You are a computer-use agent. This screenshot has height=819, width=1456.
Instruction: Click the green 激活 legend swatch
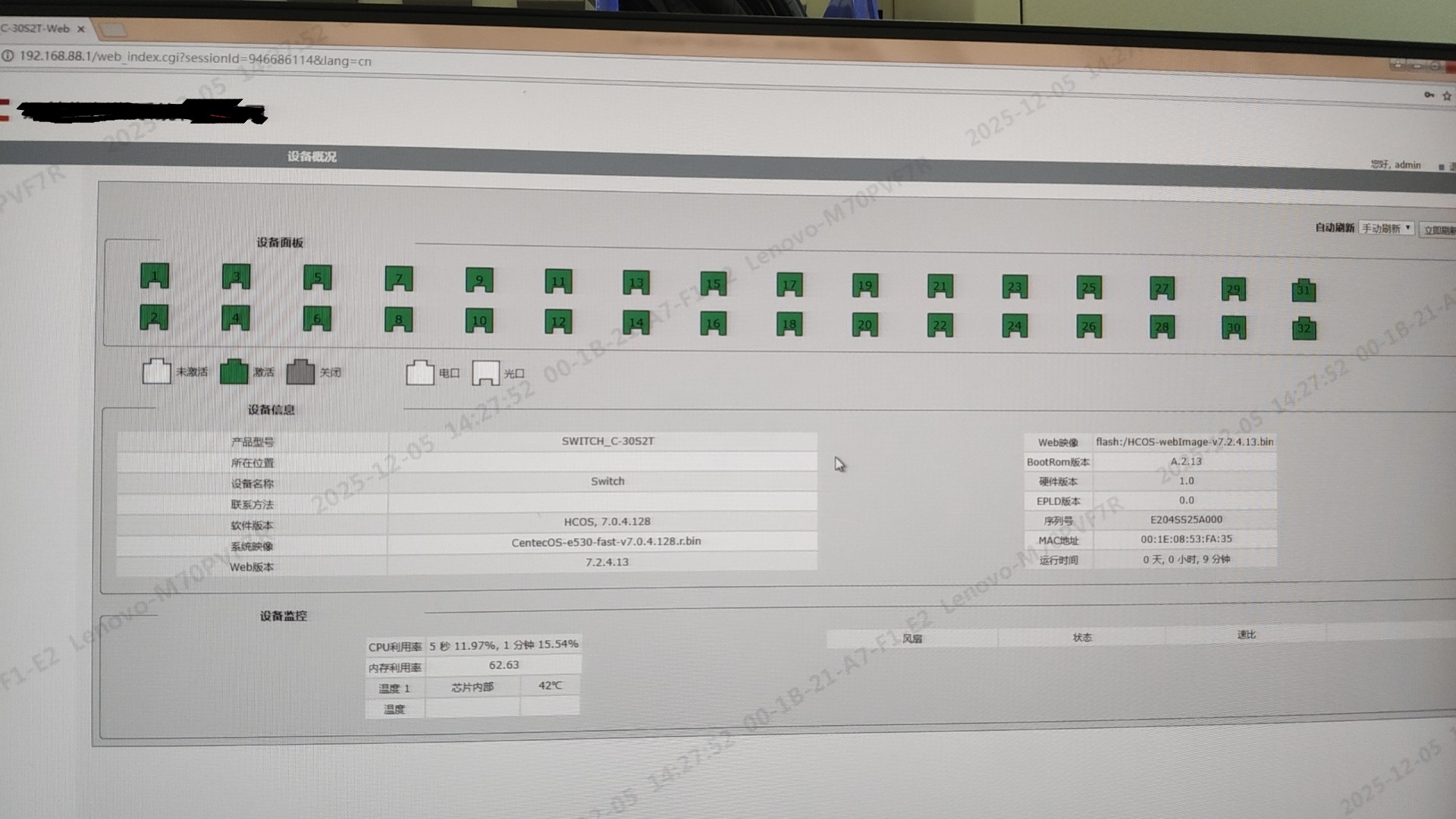tap(234, 372)
